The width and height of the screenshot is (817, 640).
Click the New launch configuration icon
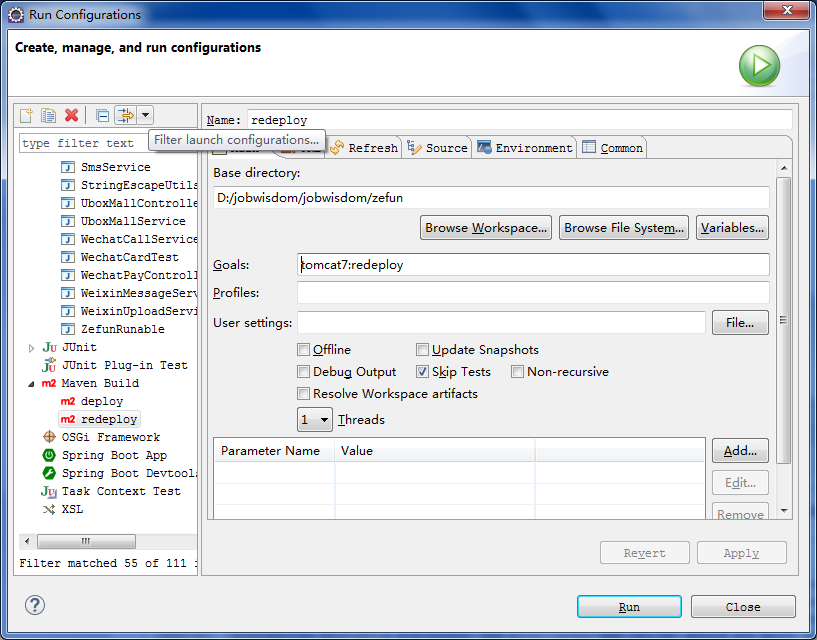coord(27,116)
